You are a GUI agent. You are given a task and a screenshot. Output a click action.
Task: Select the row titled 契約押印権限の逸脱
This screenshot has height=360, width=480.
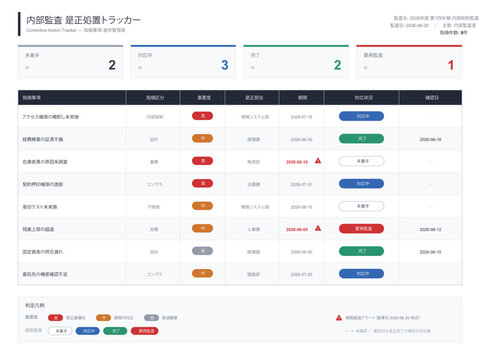(240, 184)
